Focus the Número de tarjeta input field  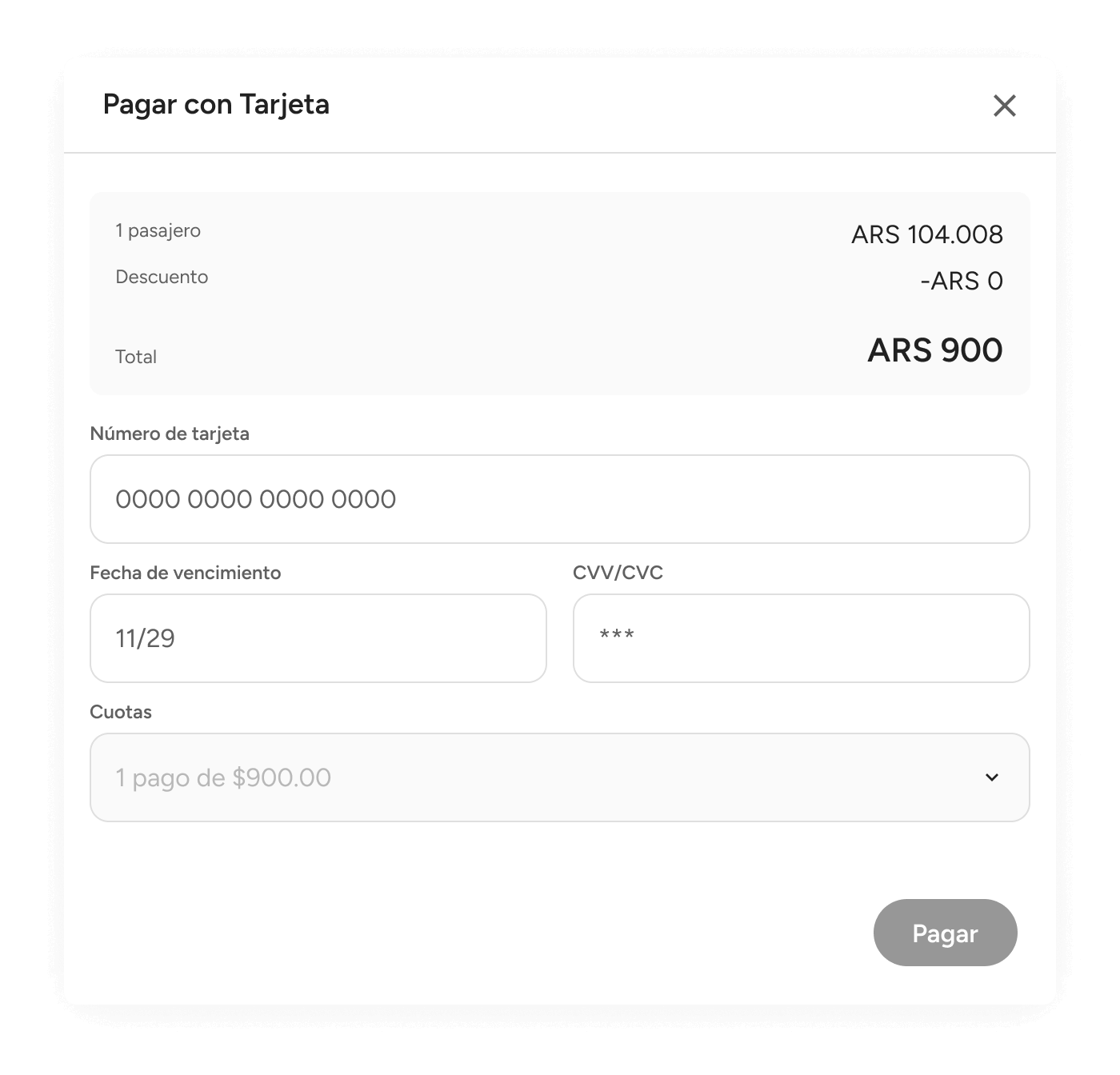(x=559, y=499)
